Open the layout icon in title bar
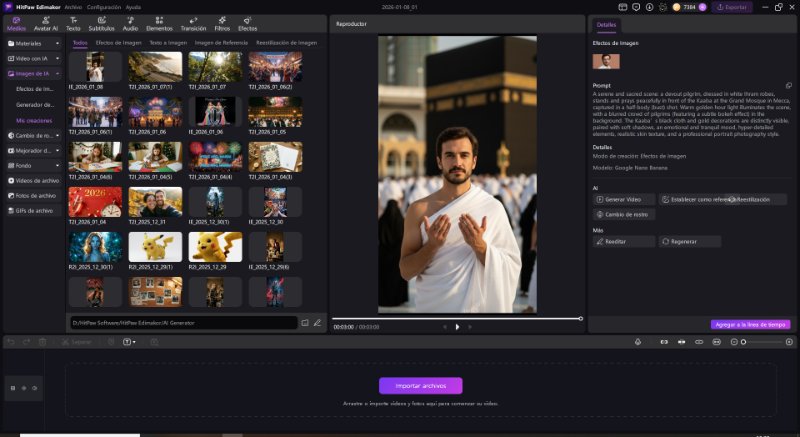The height and width of the screenshot is (437, 800). pos(622,7)
